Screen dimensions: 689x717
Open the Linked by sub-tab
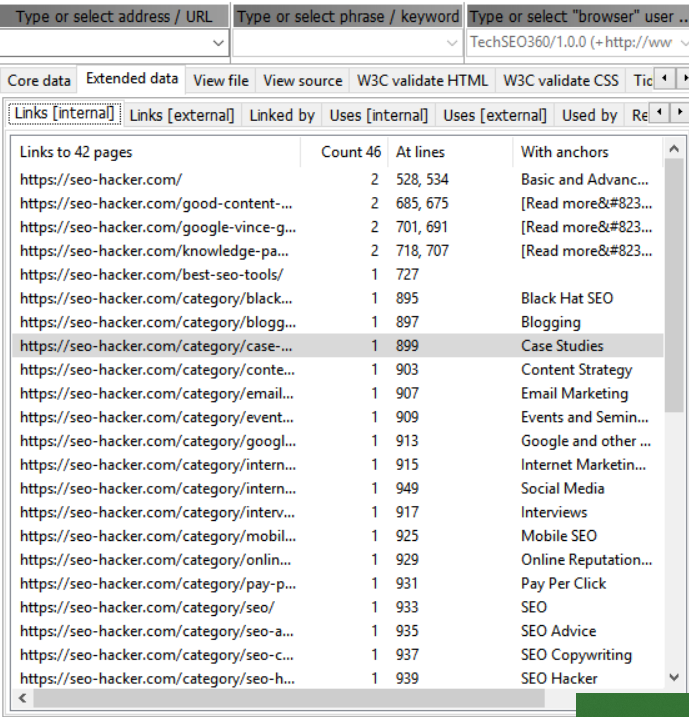coord(282,115)
